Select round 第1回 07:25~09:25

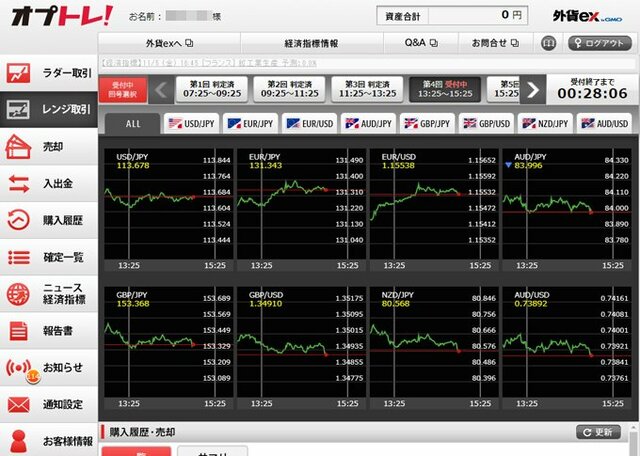click(x=212, y=89)
